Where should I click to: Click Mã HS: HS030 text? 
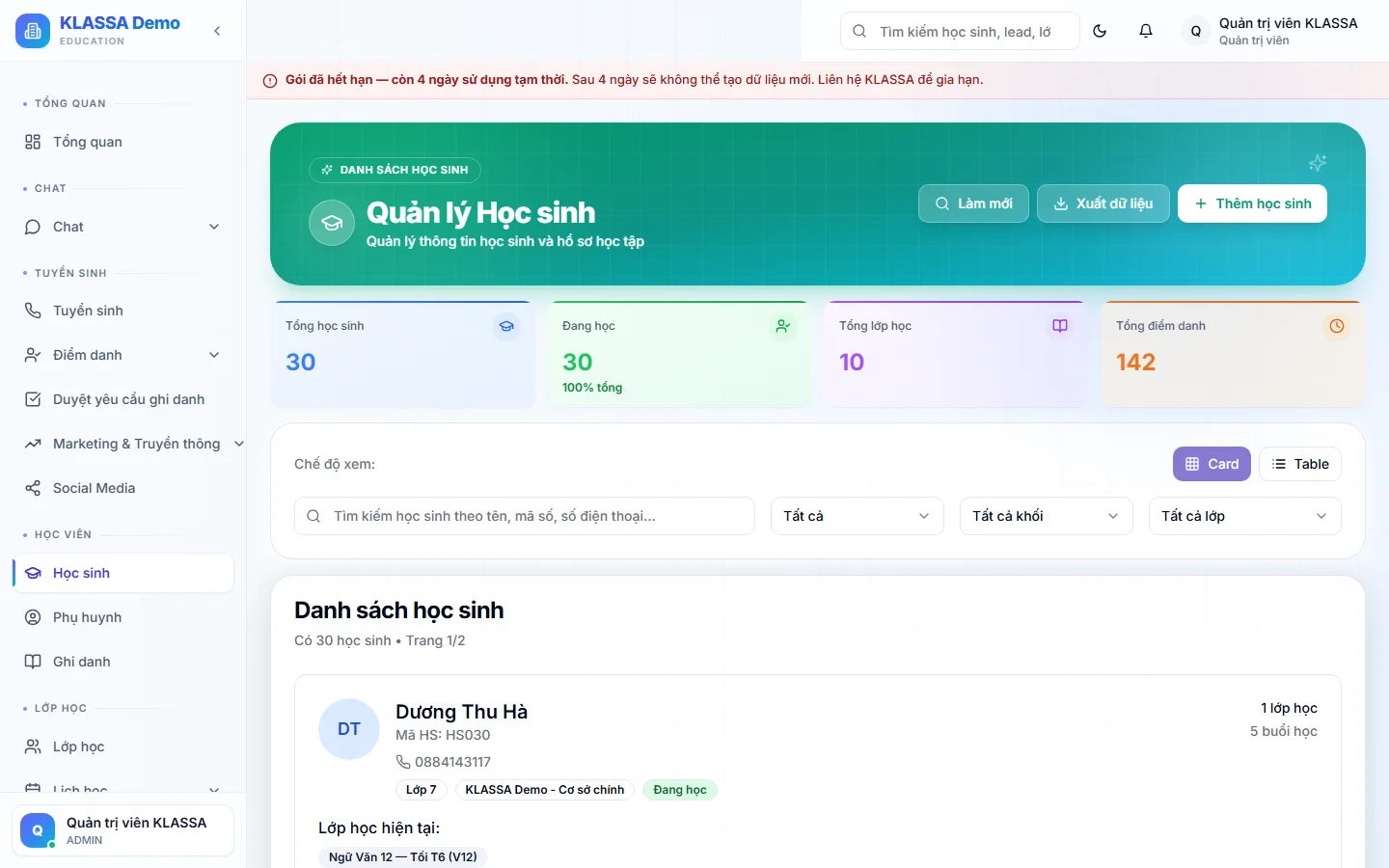(443, 735)
